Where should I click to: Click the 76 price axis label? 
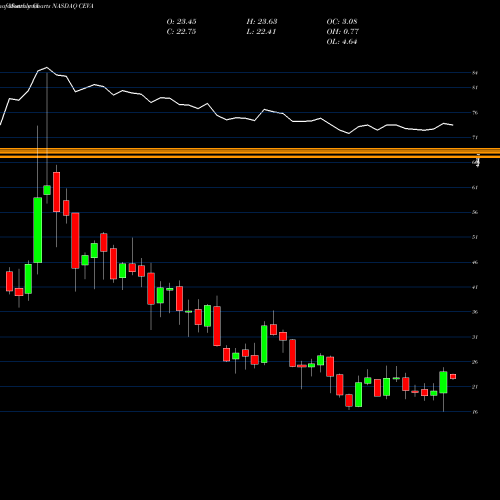tap(475, 113)
